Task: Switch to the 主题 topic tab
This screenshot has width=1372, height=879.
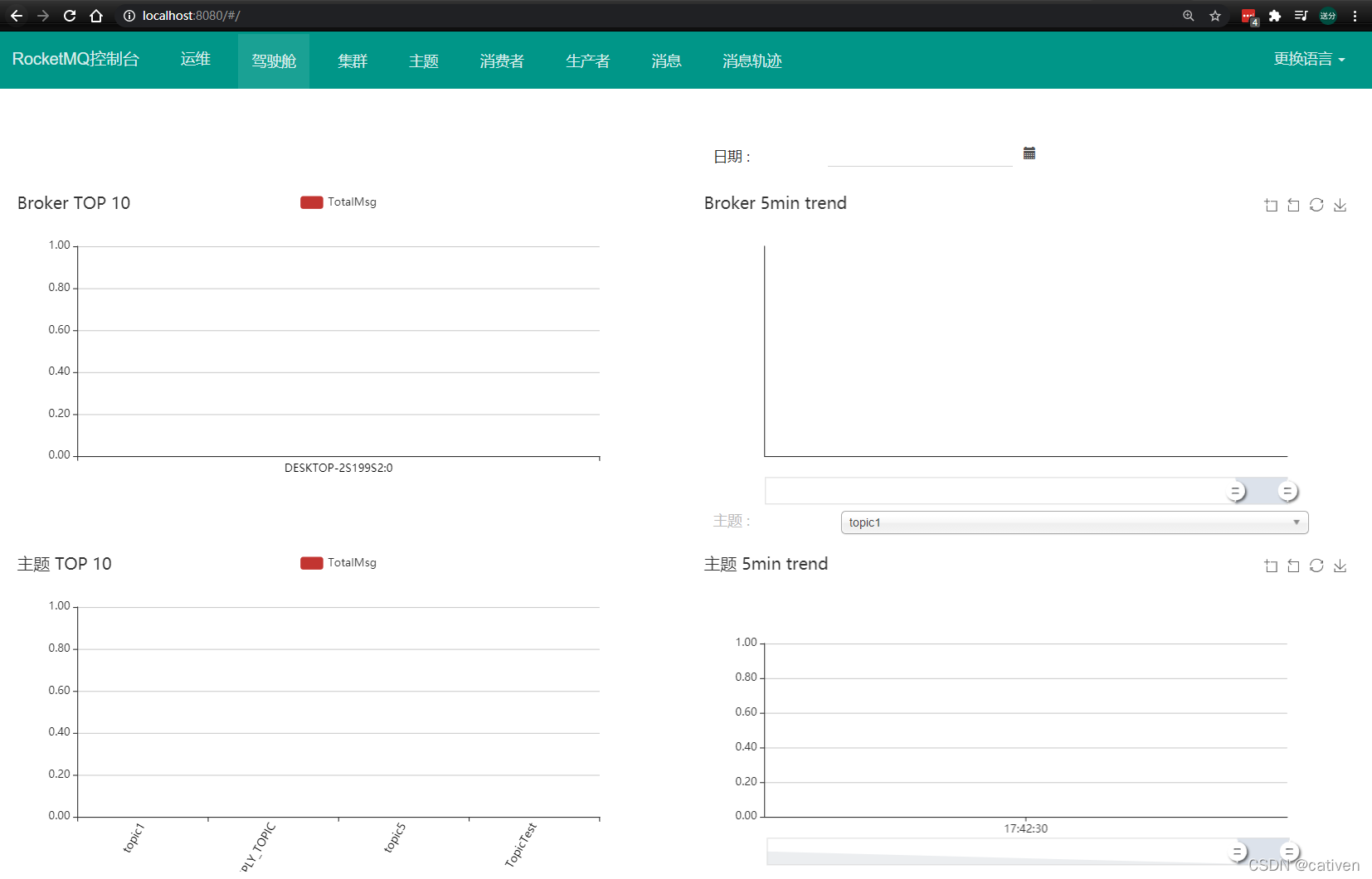Action: click(423, 61)
